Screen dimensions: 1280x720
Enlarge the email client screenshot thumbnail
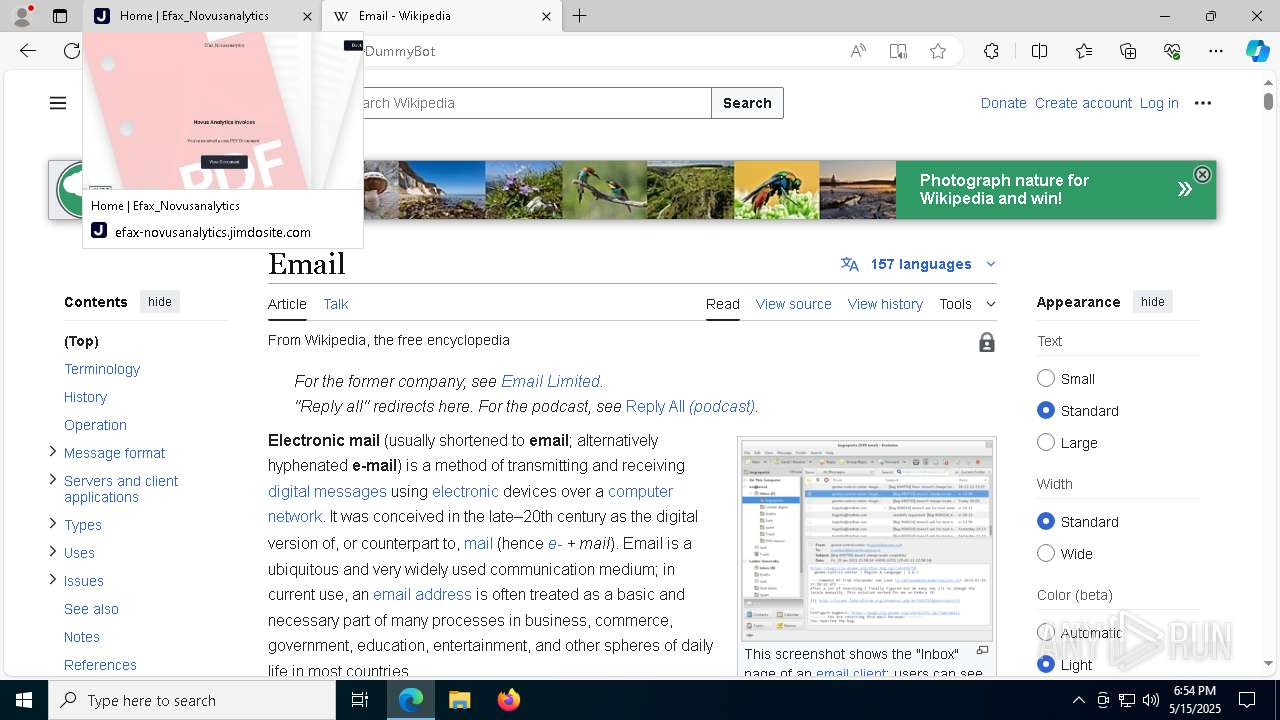(x=866, y=539)
